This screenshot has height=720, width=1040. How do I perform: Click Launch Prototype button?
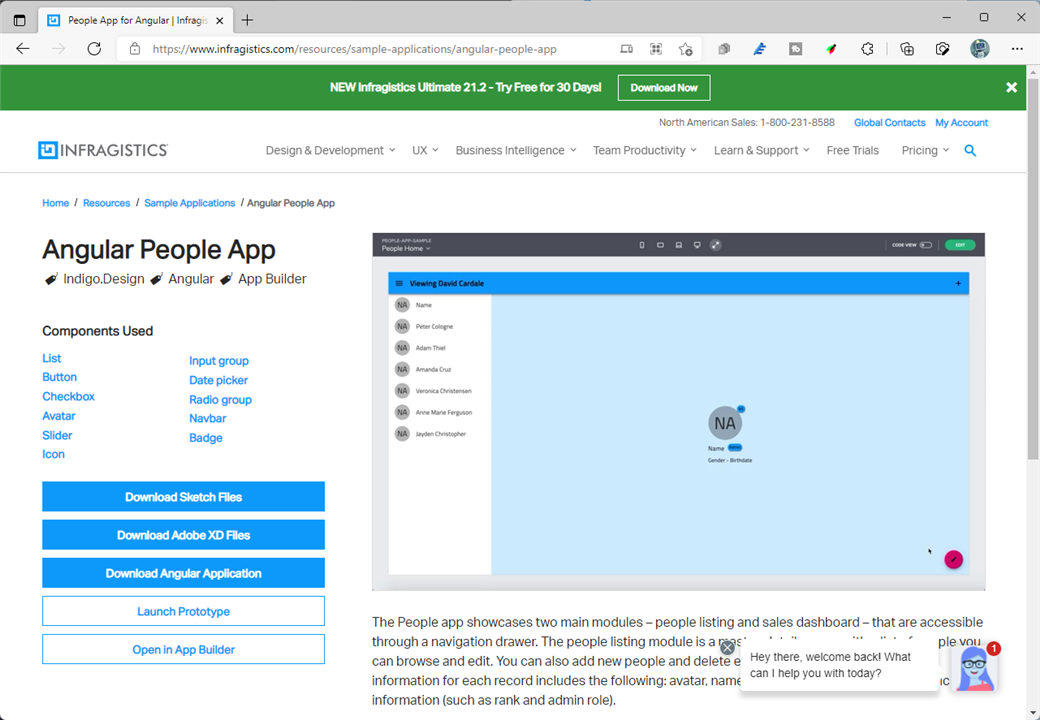pos(184,611)
